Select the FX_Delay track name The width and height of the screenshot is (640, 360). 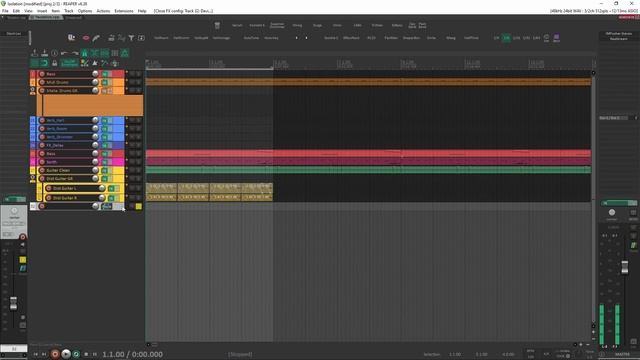(55, 145)
